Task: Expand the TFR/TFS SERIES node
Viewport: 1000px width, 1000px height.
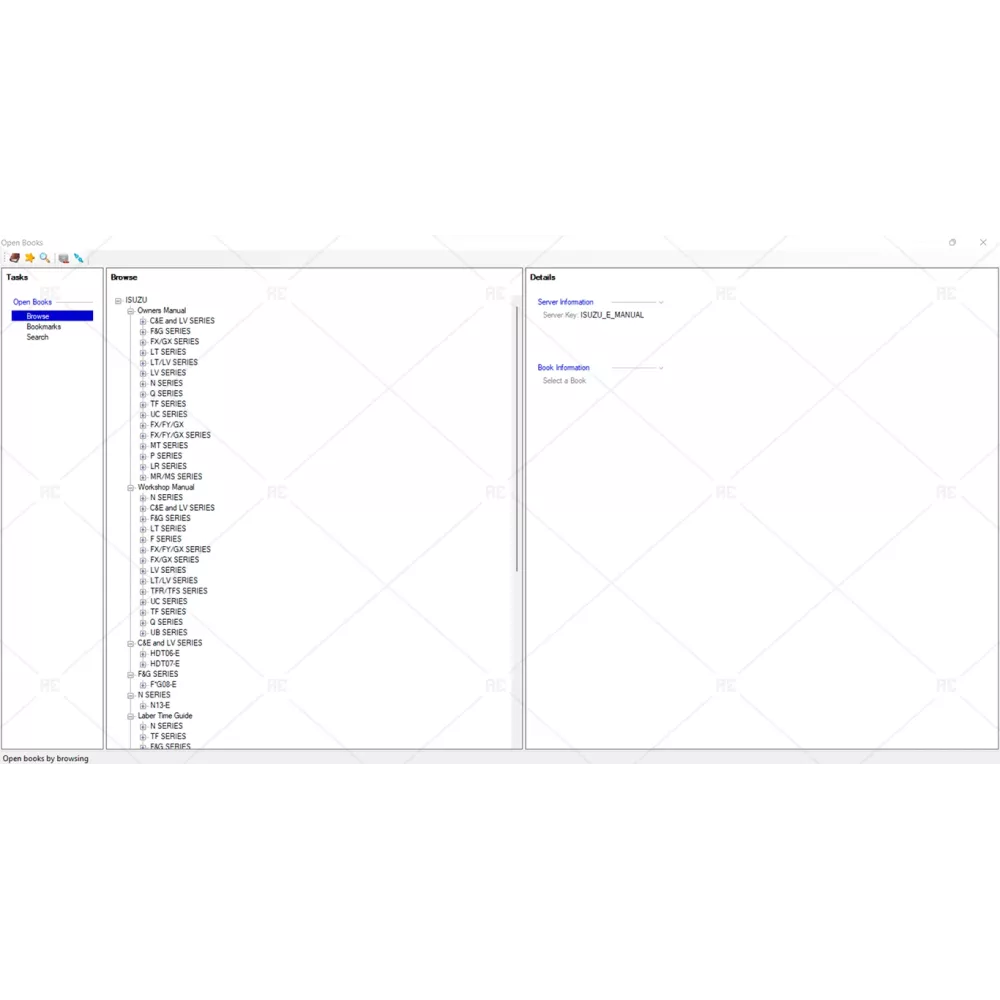Action: [x=143, y=591]
